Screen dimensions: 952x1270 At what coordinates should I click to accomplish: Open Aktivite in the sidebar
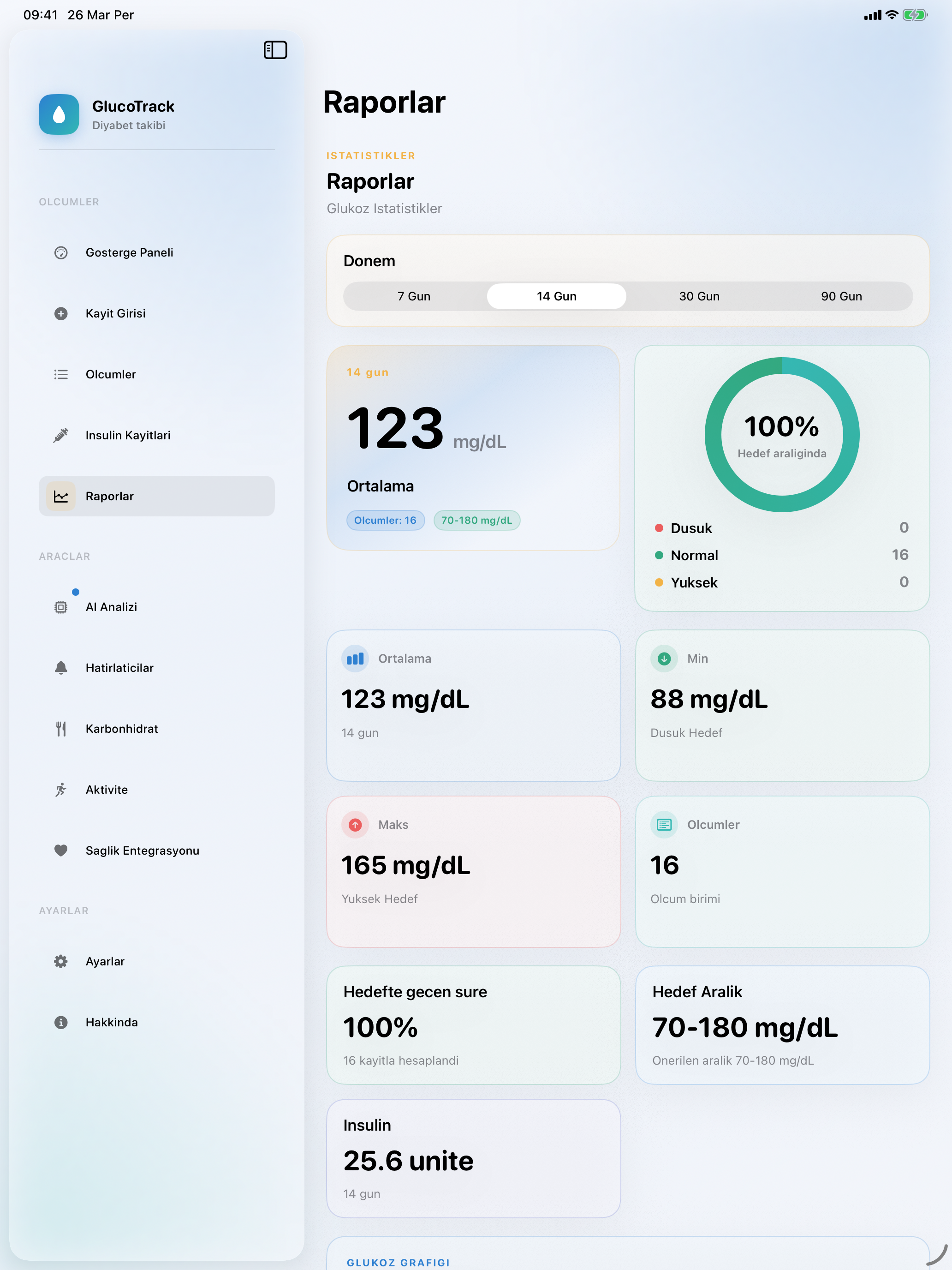click(x=157, y=790)
